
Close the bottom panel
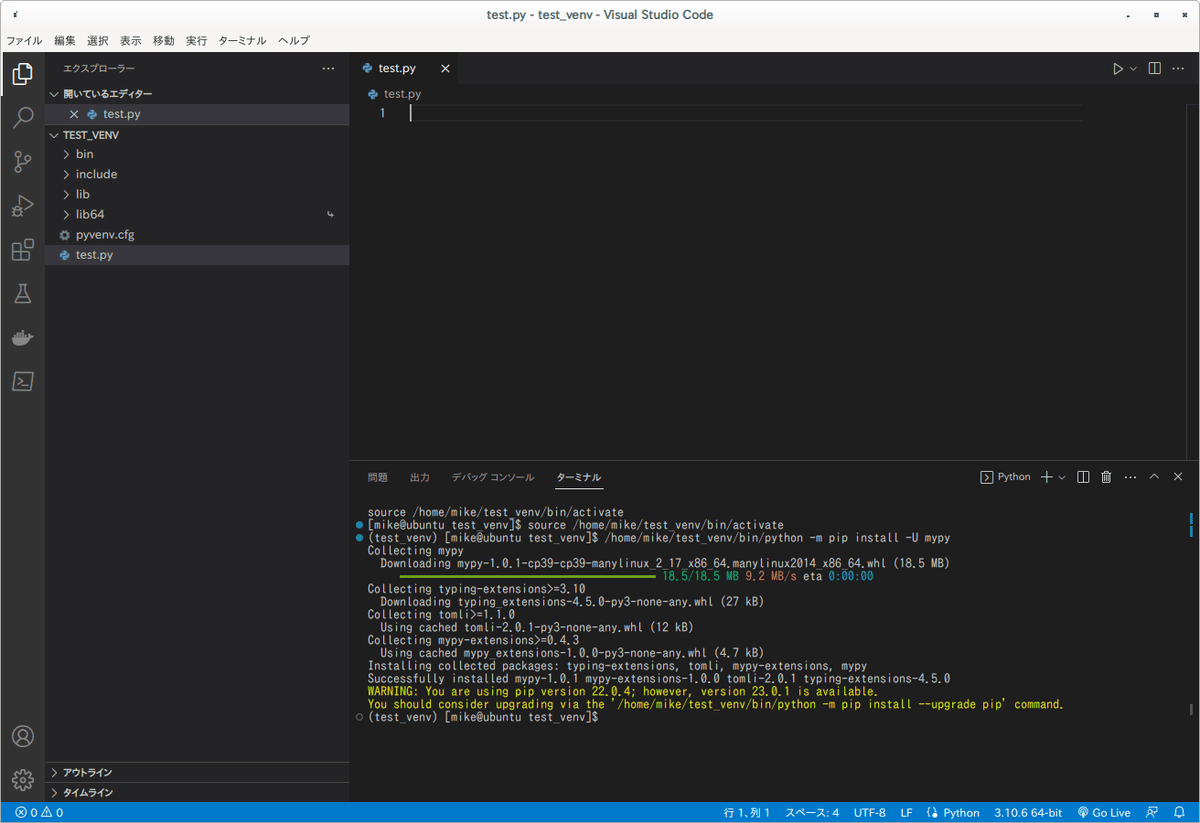[x=1177, y=477]
